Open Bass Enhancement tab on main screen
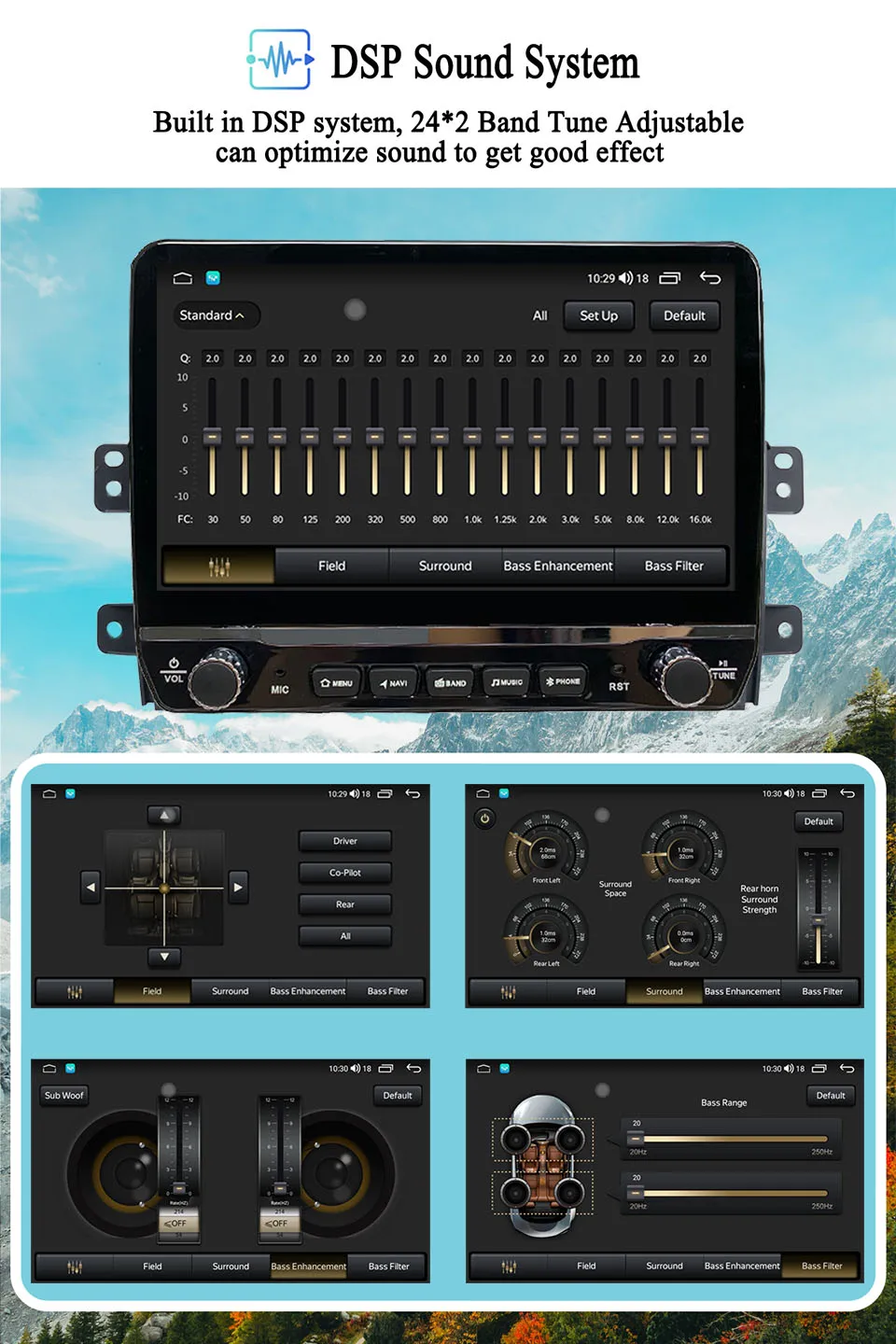 pyautogui.click(x=558, y=566)
